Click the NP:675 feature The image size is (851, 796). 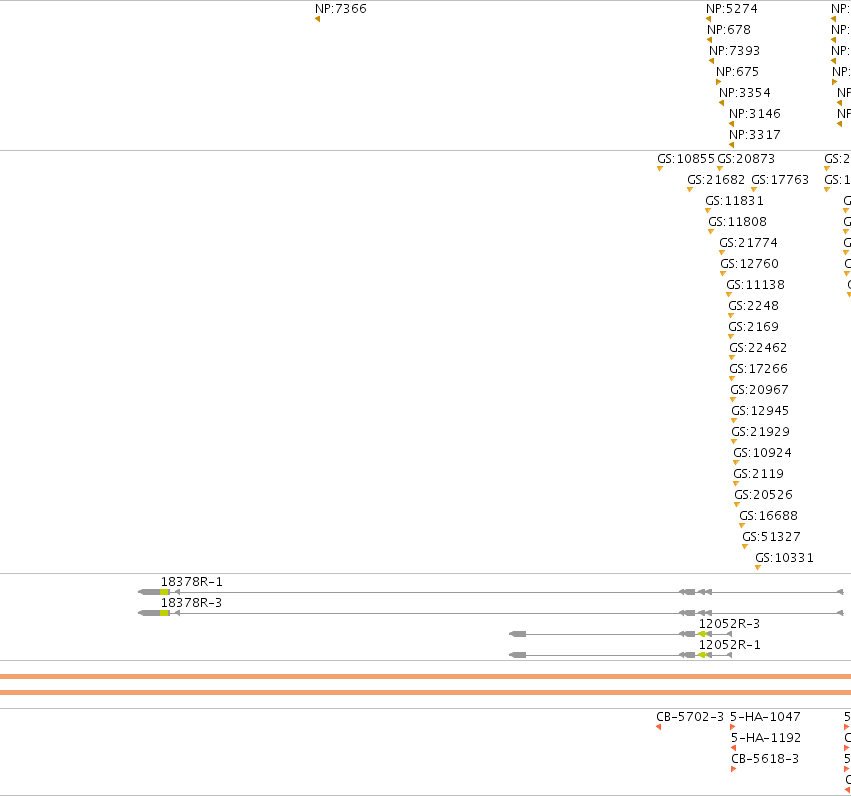click(737, 72)
